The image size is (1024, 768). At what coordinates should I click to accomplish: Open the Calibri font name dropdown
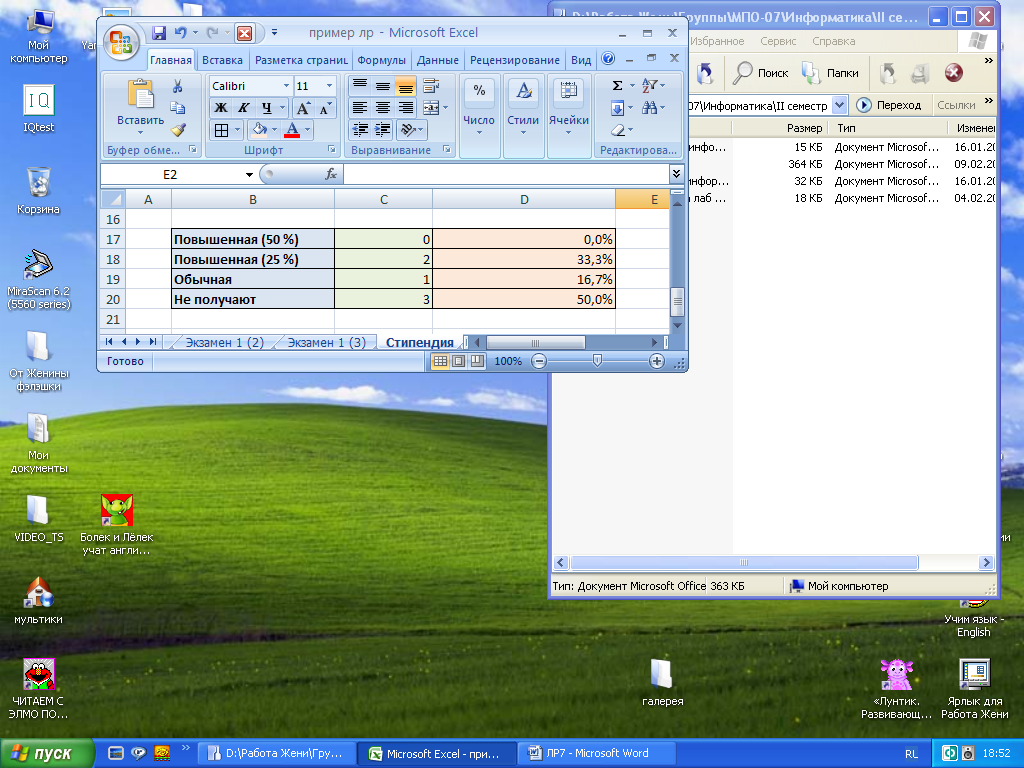click(286, 86)
